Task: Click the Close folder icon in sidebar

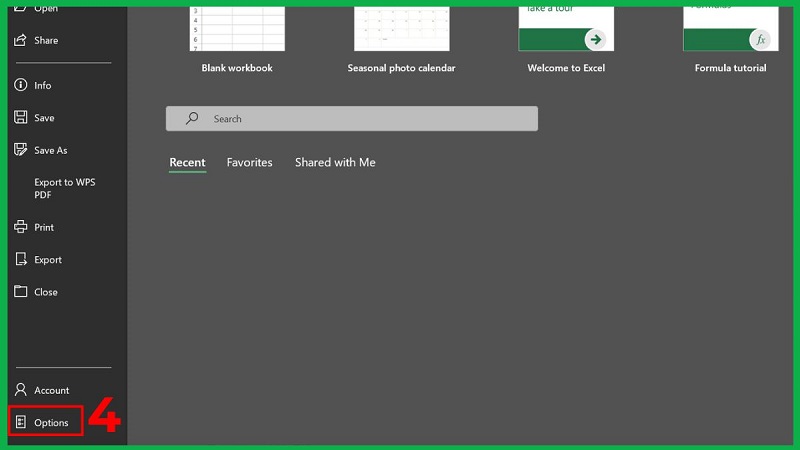Action: click(21, 292)
